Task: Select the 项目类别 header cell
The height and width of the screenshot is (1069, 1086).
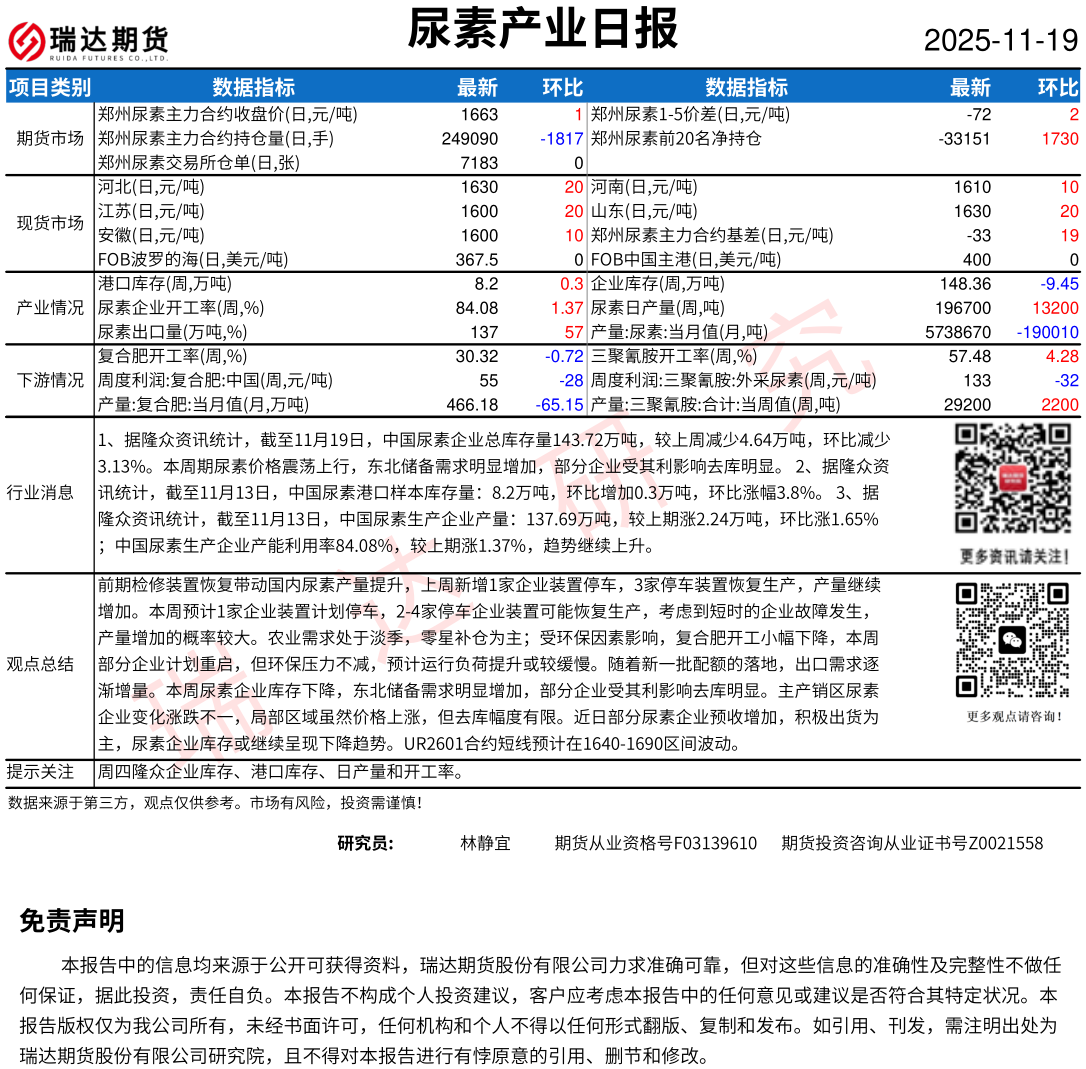Action: (x=49, y=87)
